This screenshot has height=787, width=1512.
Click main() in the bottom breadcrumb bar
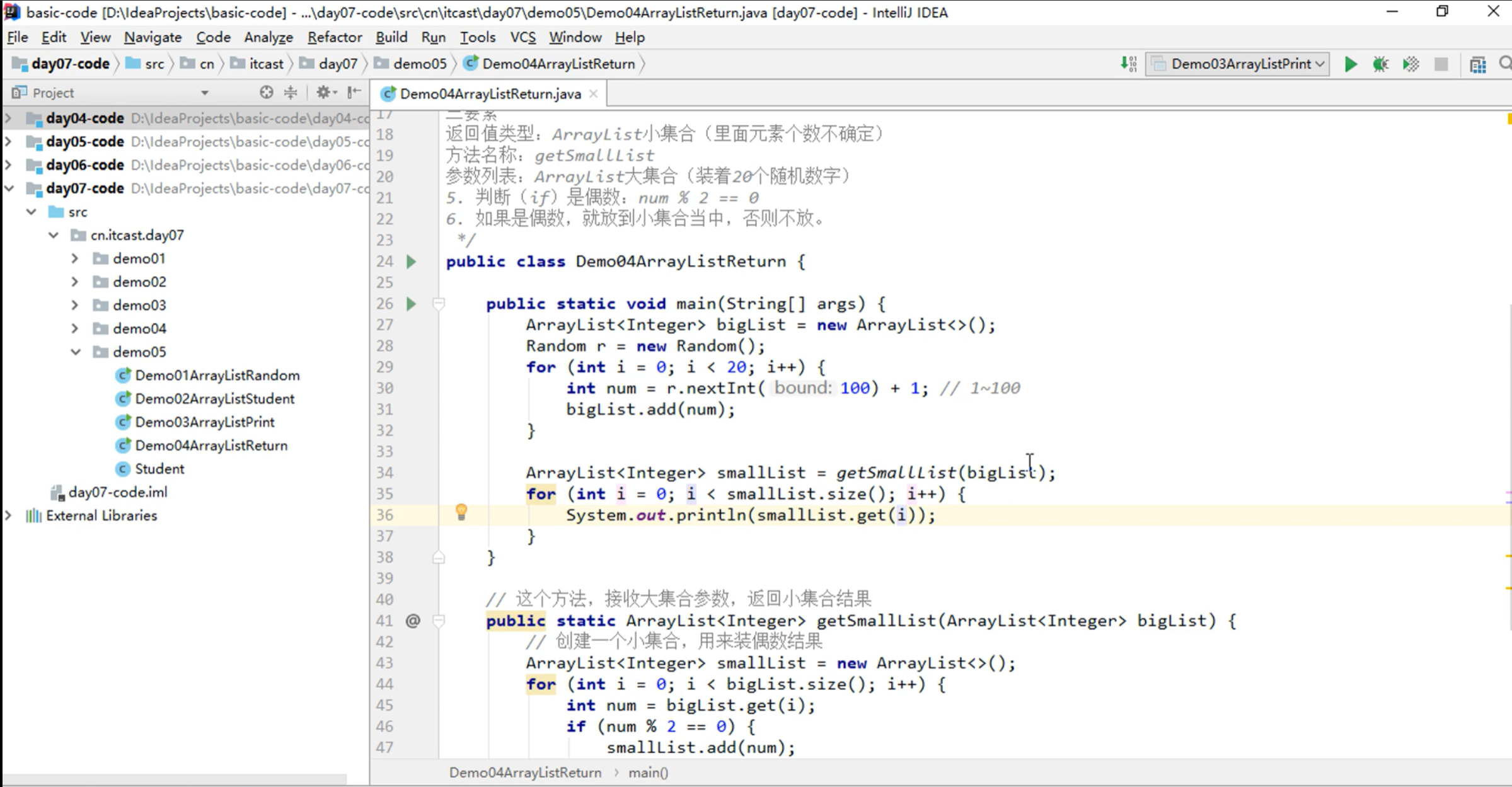pyautogui.click(x=648, y=773)
